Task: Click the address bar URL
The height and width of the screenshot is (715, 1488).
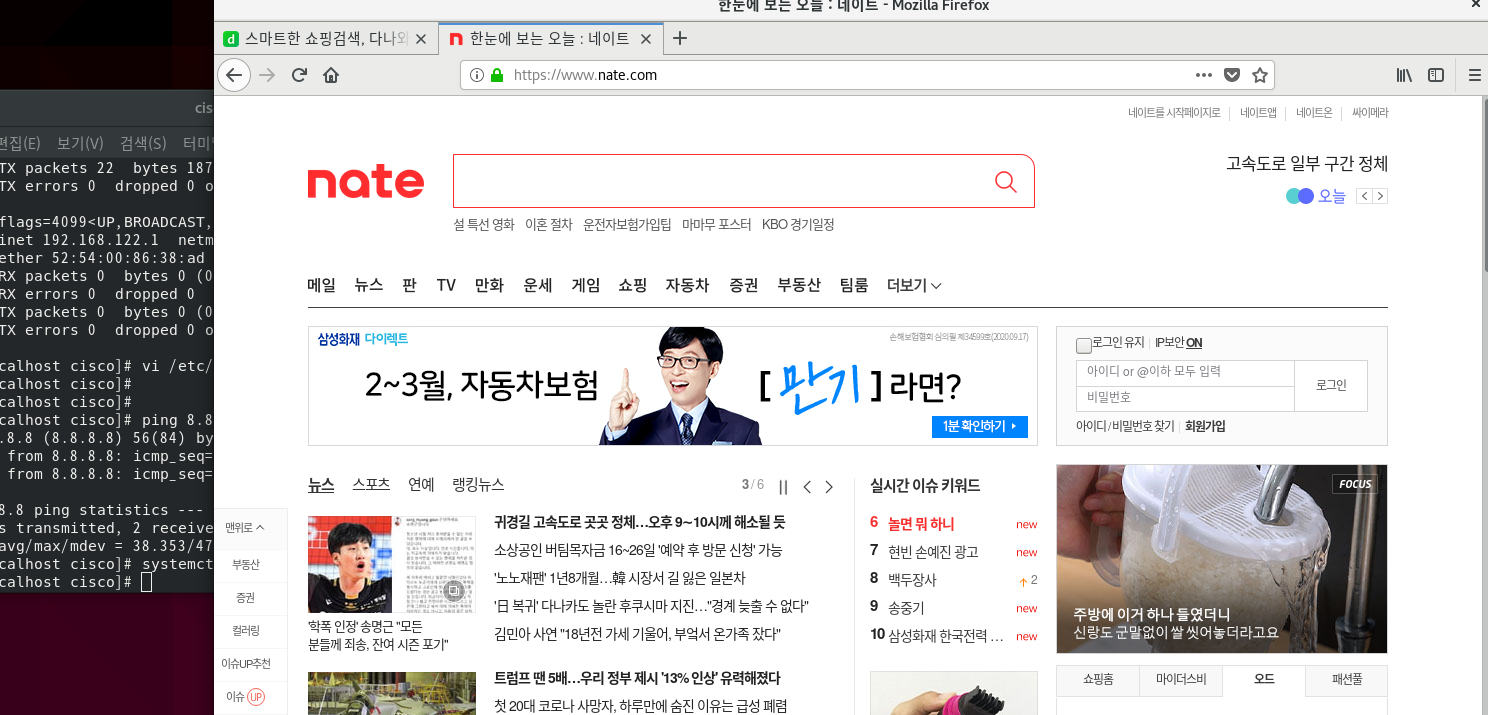Action: click(x=585, y=75)
